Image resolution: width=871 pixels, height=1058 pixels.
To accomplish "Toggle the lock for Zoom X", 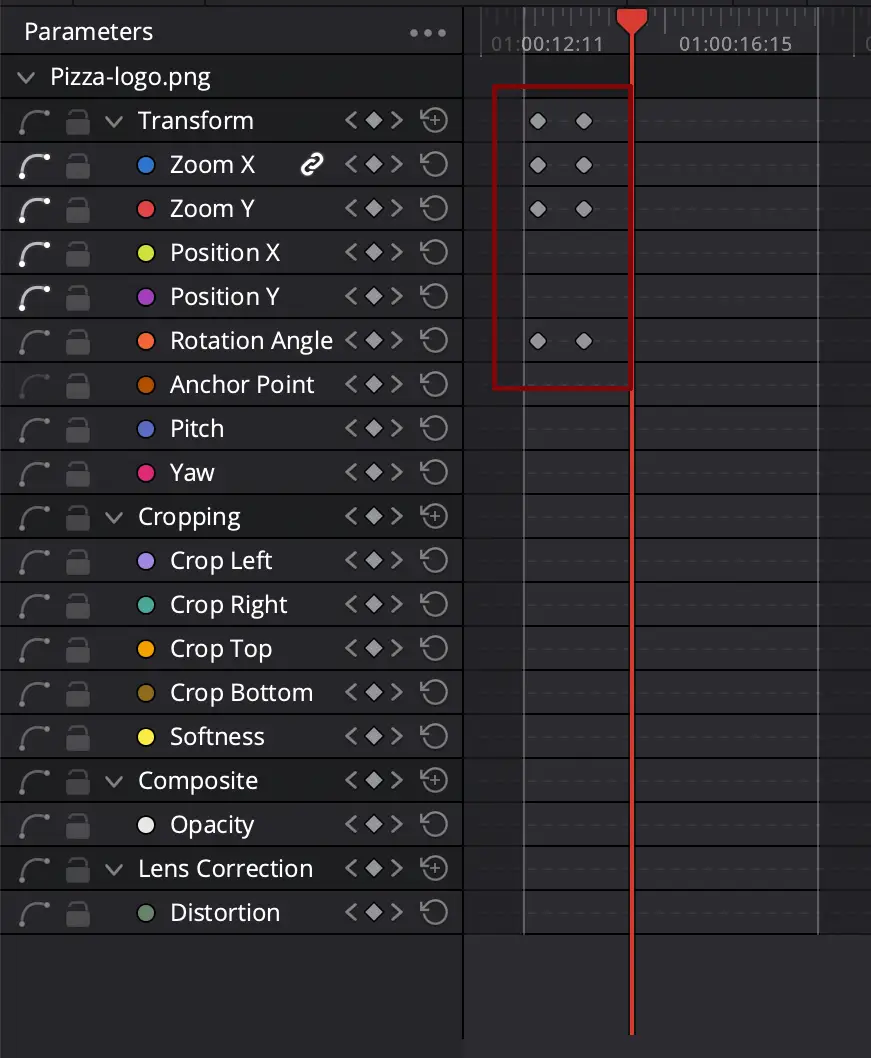I will click(x=78, y=165).
